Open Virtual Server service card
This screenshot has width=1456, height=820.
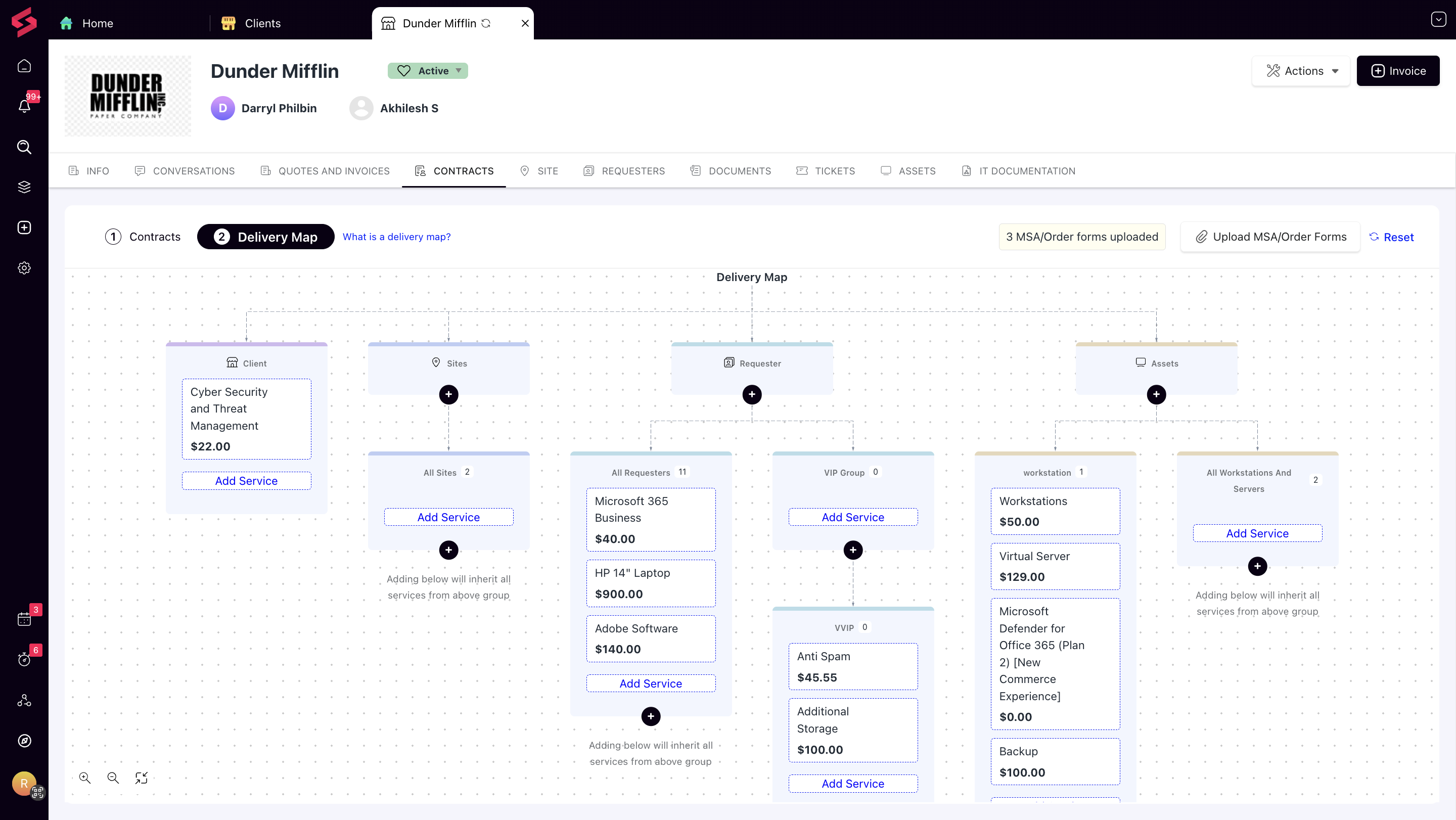pos(1055,566)
